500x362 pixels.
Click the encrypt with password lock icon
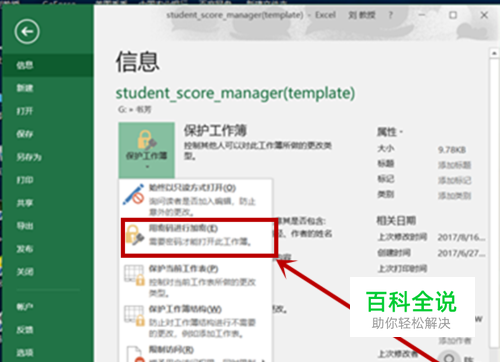coord(134,235)
